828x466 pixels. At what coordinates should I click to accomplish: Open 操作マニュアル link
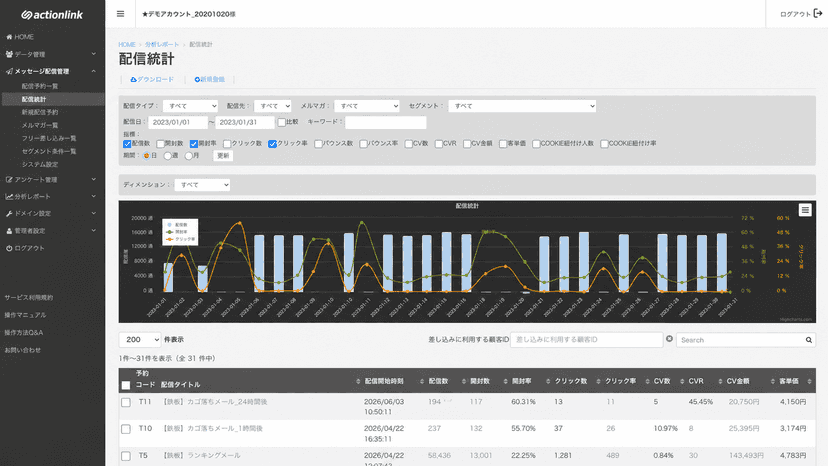[25, 315]
